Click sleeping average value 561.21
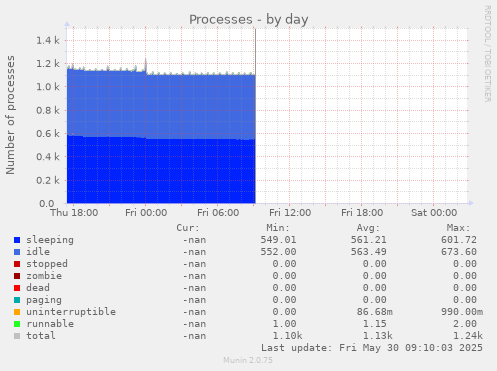The width and height of the screenshot is (497, 371). tap(369, 240)
